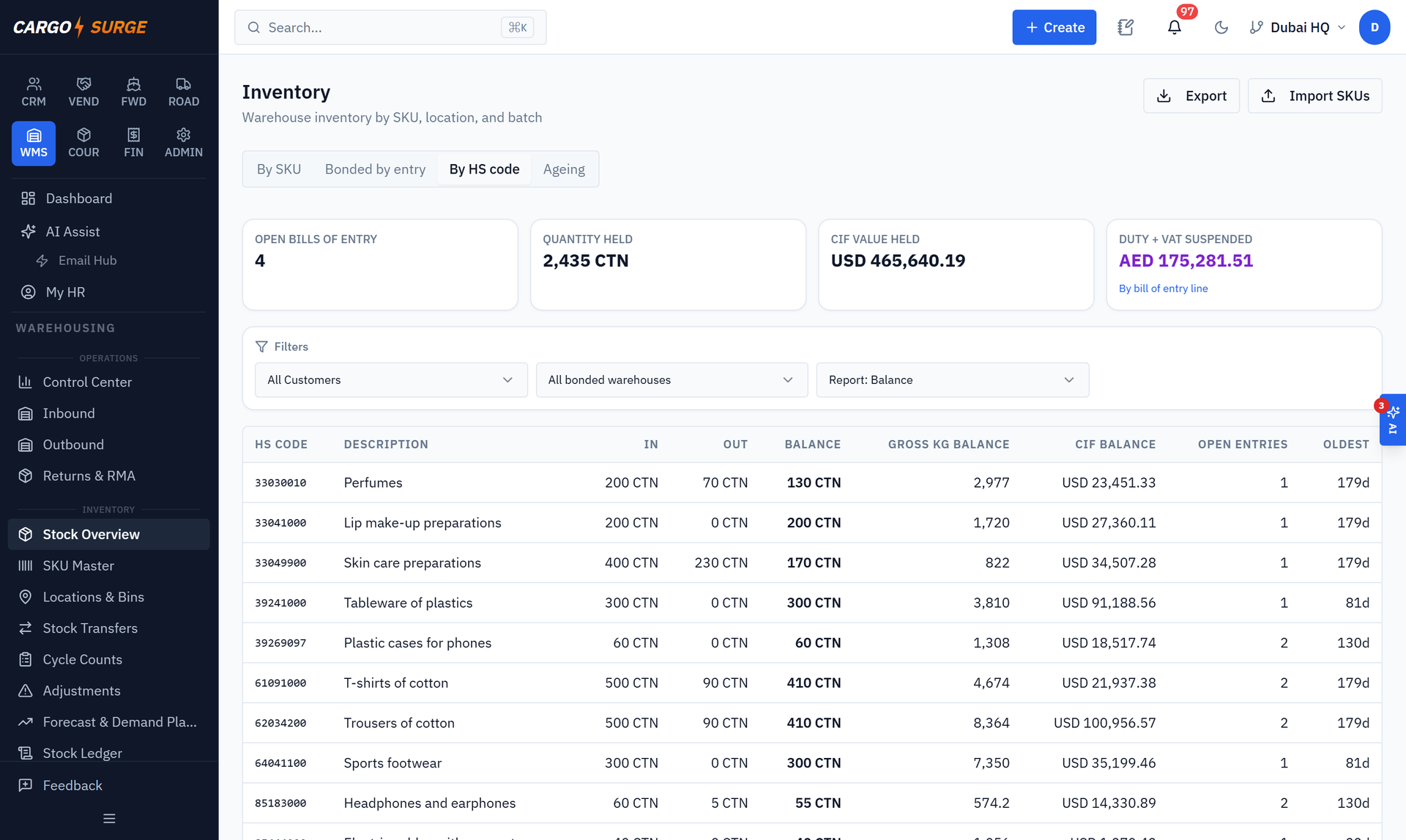Open the Dubai HQ branch selector

point(1298,27)
